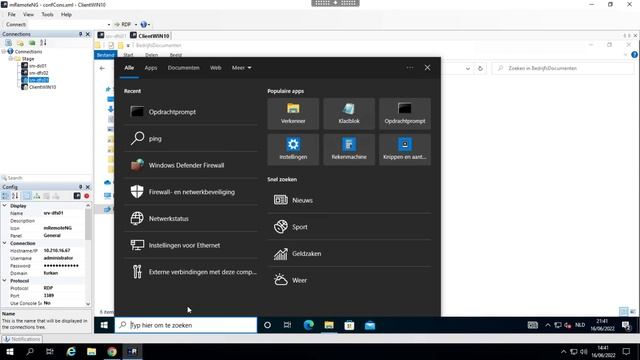
Task: Open recent item Opdrachtprompt
Action: click(x=191, y=112)
